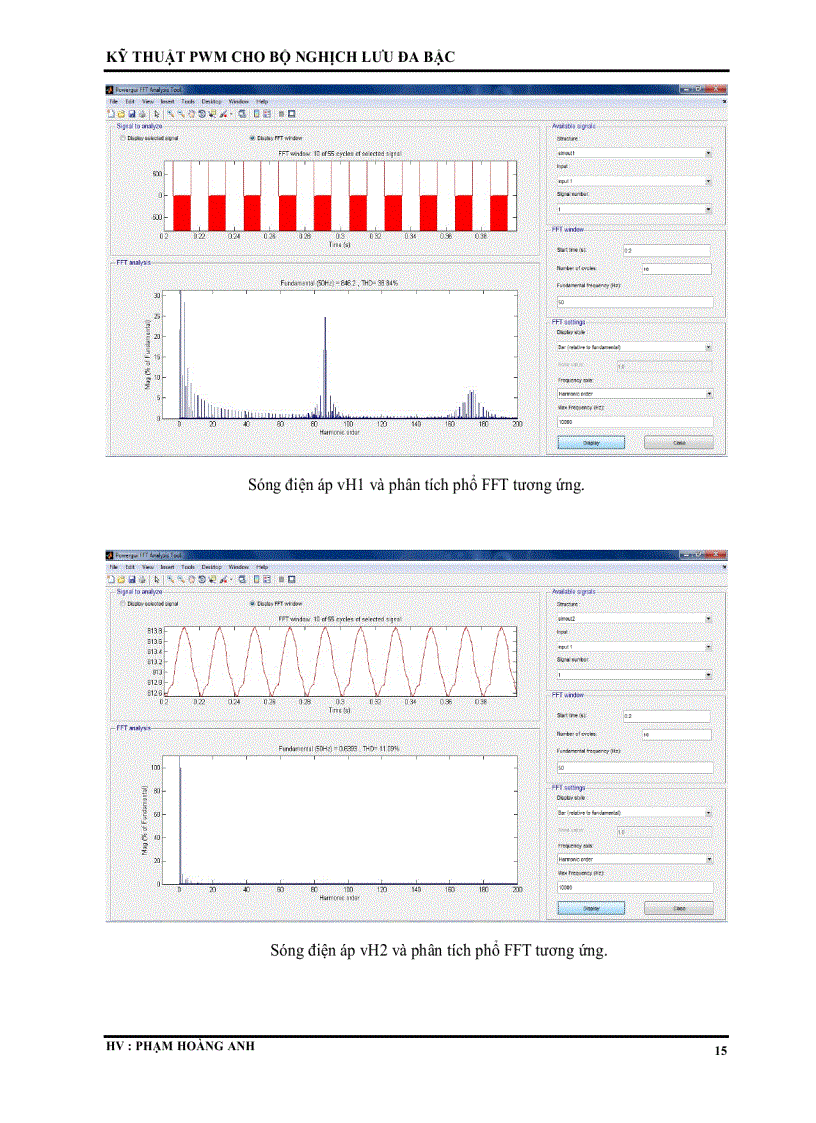Click Data Cursor tool in lower window toolbar
Screen dimensions: 816x1123
(x=212, y=578)
